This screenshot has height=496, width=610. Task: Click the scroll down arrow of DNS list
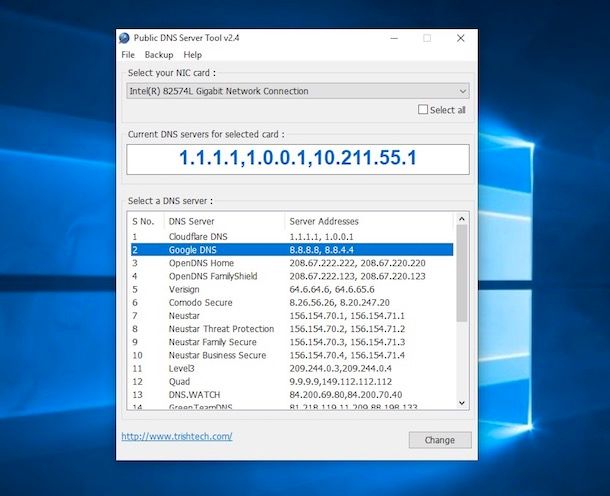point(462,403)
